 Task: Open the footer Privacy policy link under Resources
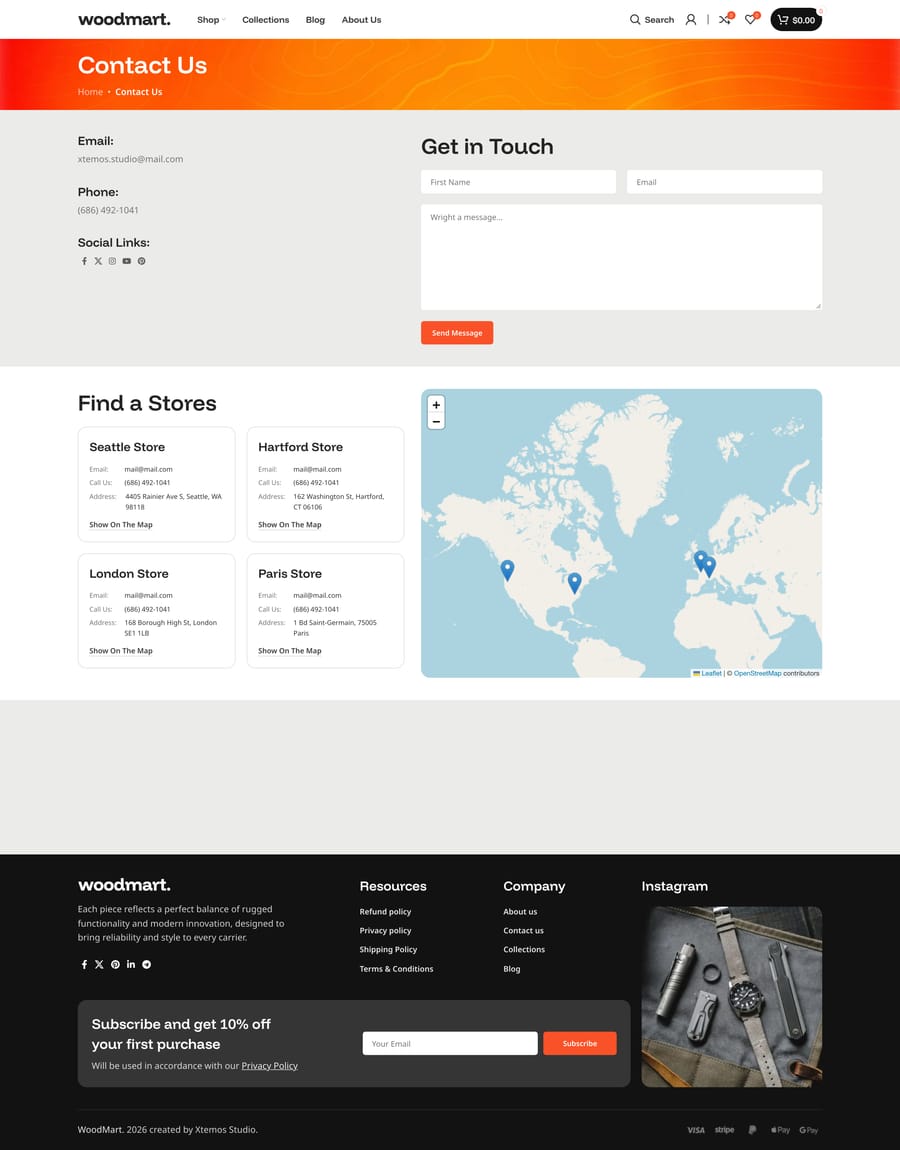click(x=385, y=931)
